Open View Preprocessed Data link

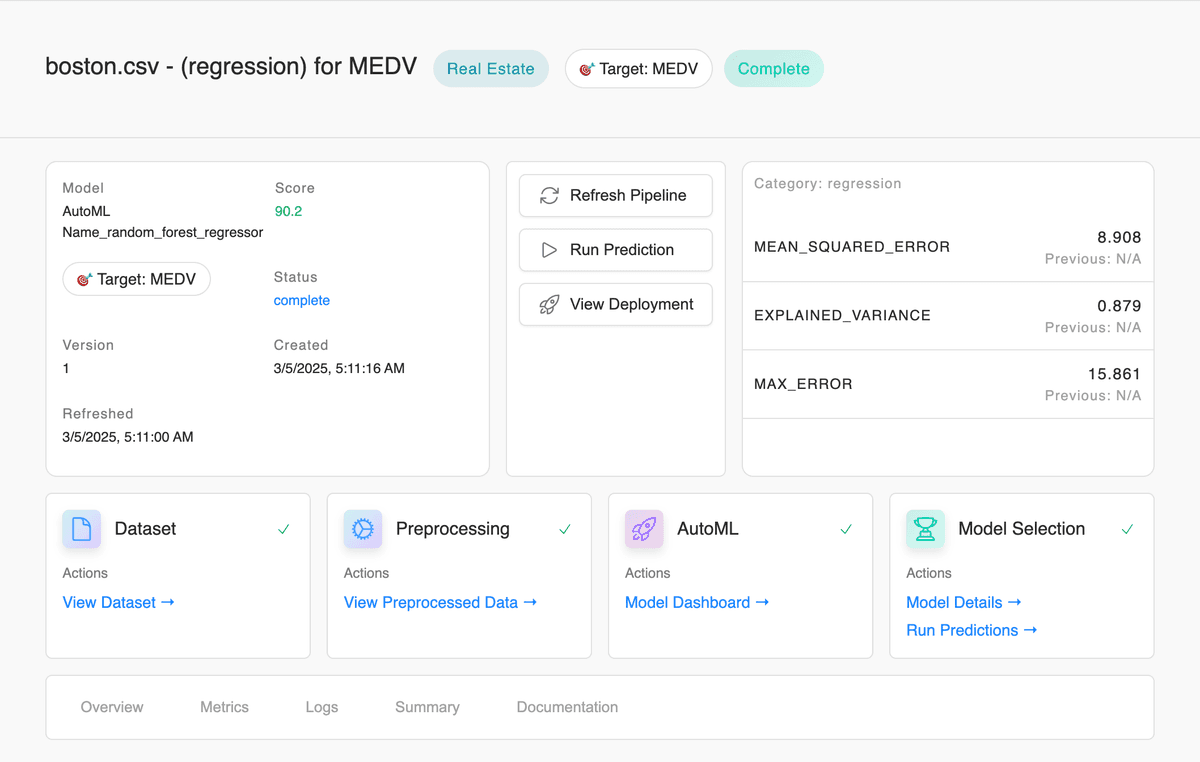coord(440,602)
